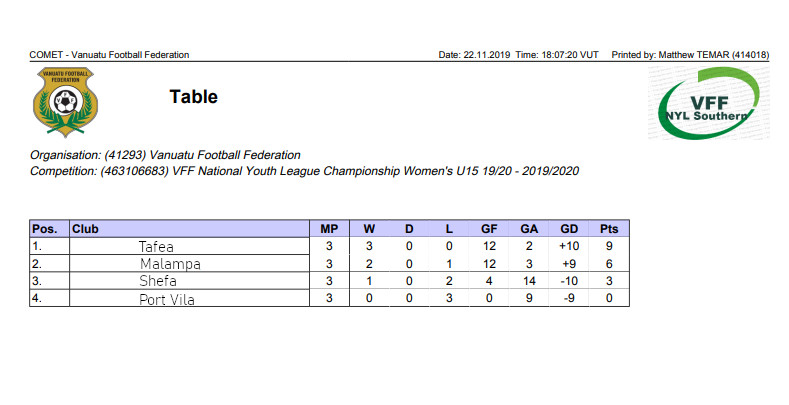Image resolution: width=789 pixels, height=405 pixels.
Task: Click the GA column header
Action: 529,229
